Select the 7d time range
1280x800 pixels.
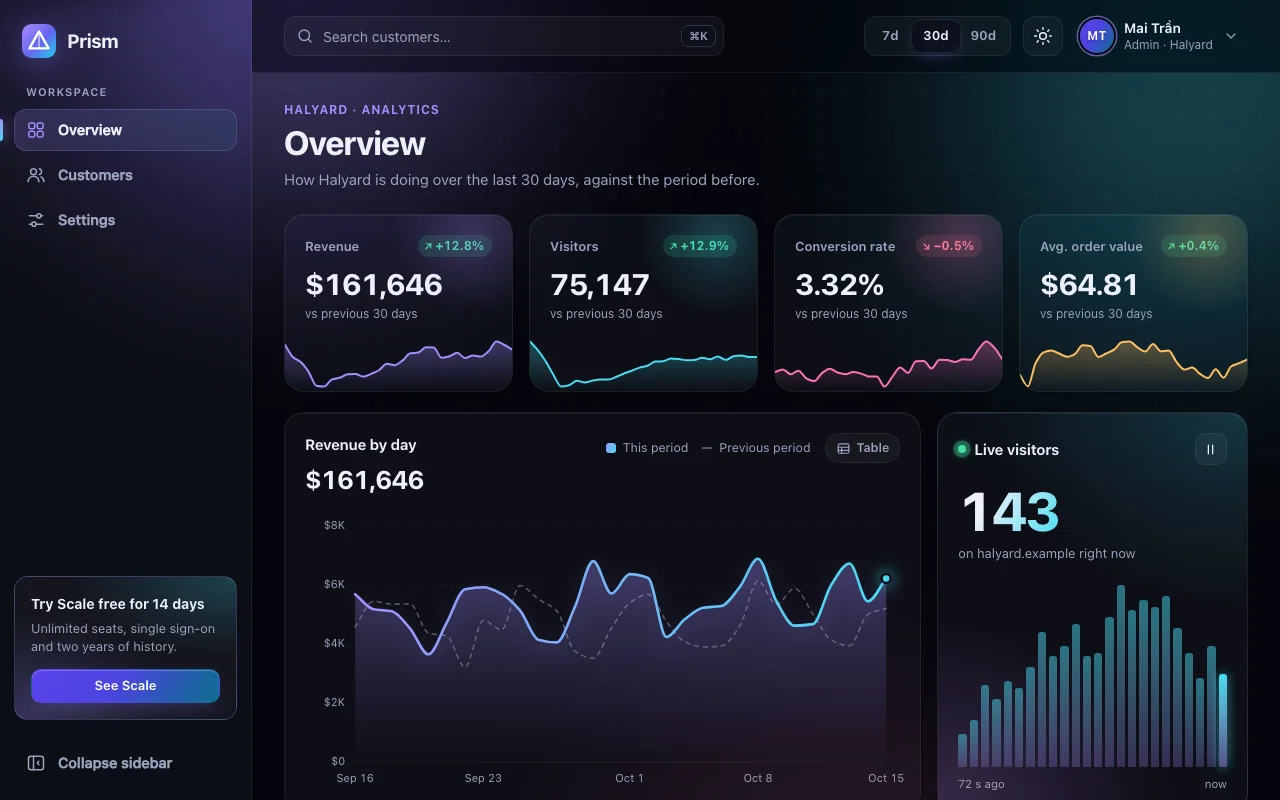coord(890,36)
